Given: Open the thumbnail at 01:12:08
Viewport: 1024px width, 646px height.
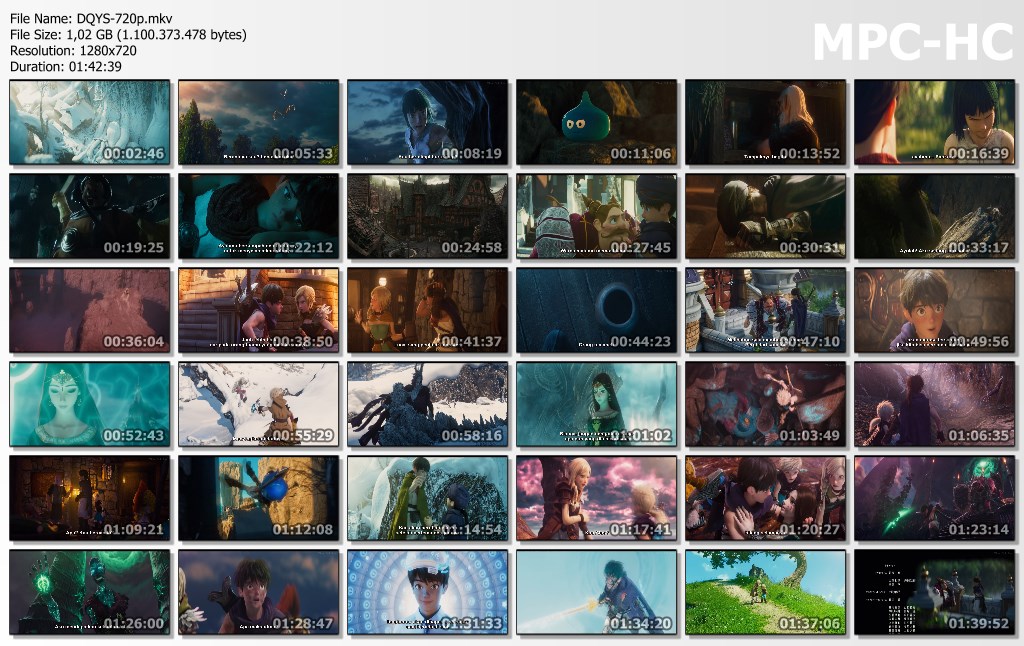Looking at the screenshot, I should point(259,498).
